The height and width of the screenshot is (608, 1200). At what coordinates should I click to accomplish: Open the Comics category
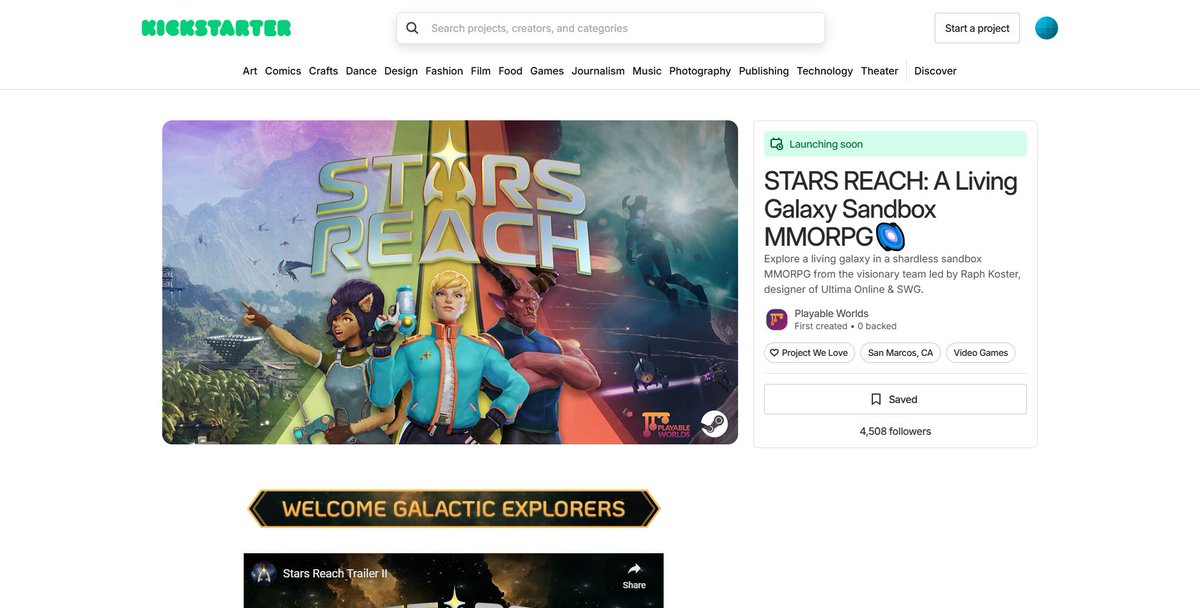coord(283,71)
